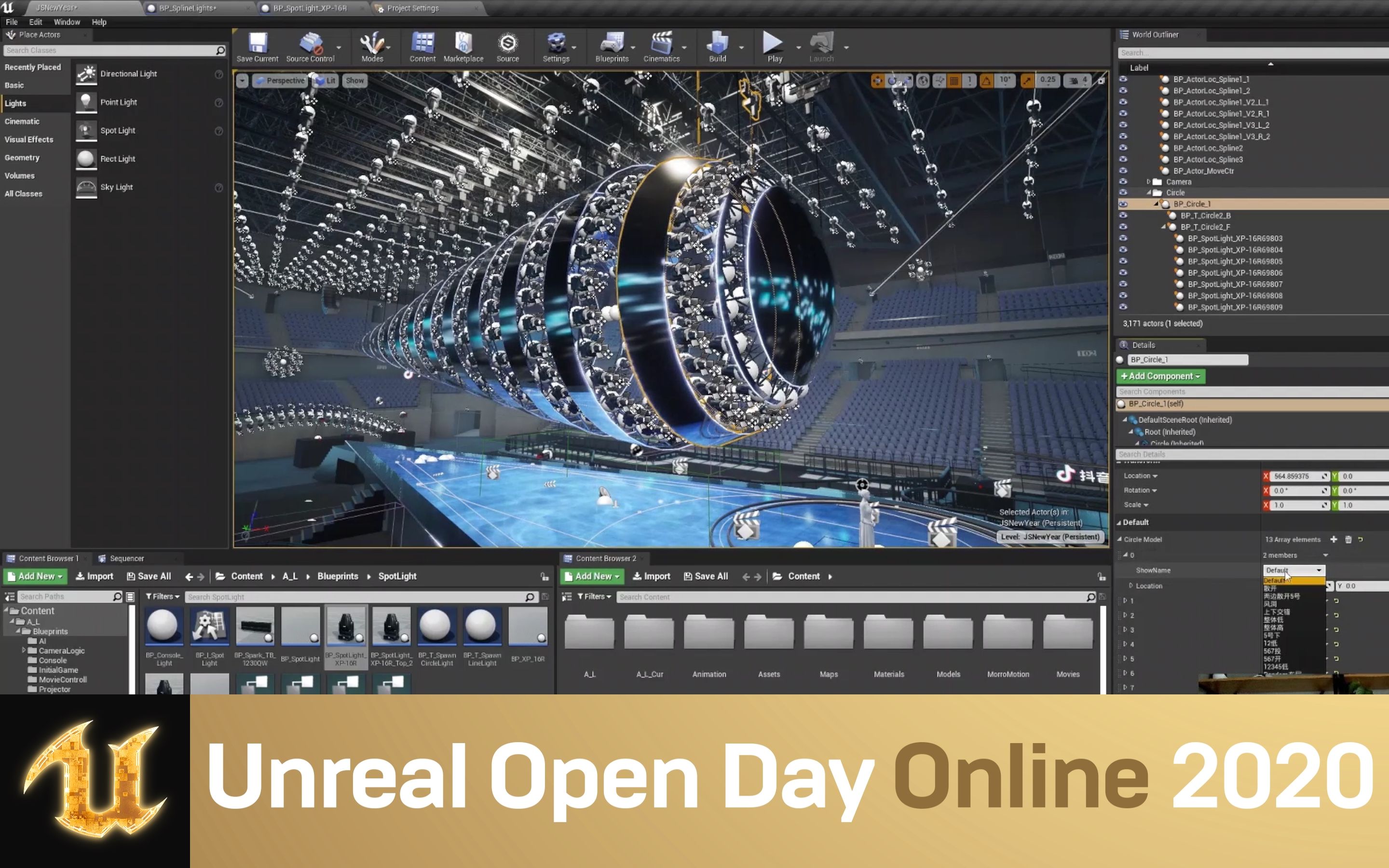Hide BP_Actor_MoveCtr using its eye icon
The width and height of the screenshot is (1389, 868).
click(x=1123, y=171)
